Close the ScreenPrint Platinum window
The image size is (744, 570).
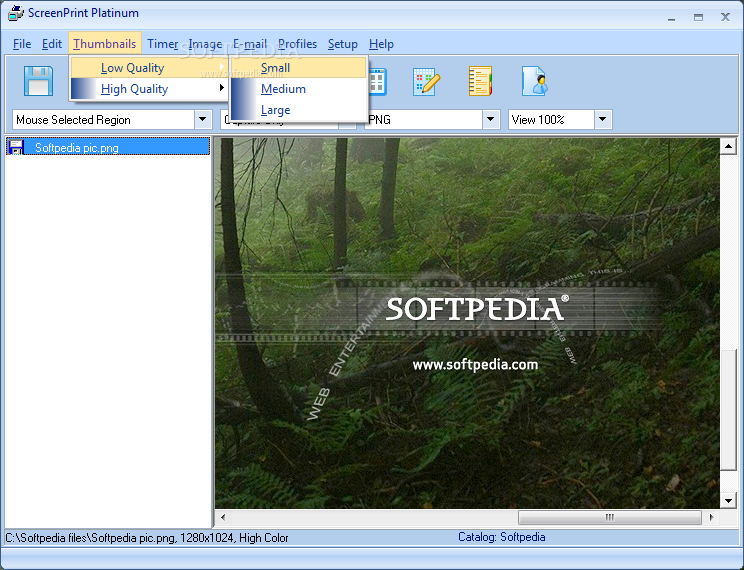(725, 17)
